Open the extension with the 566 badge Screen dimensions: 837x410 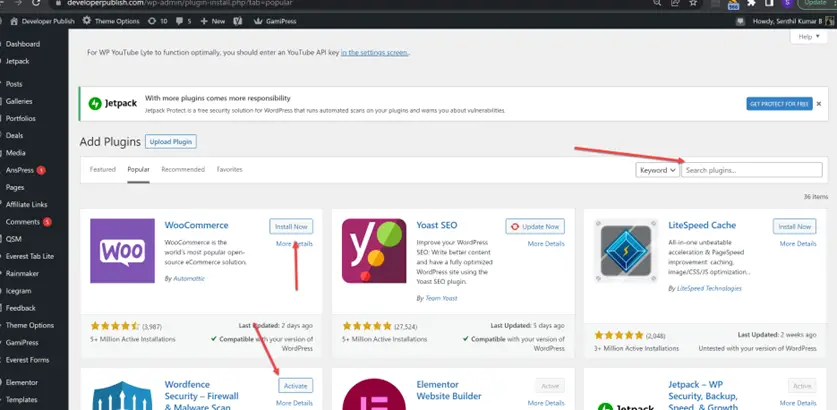733,4
